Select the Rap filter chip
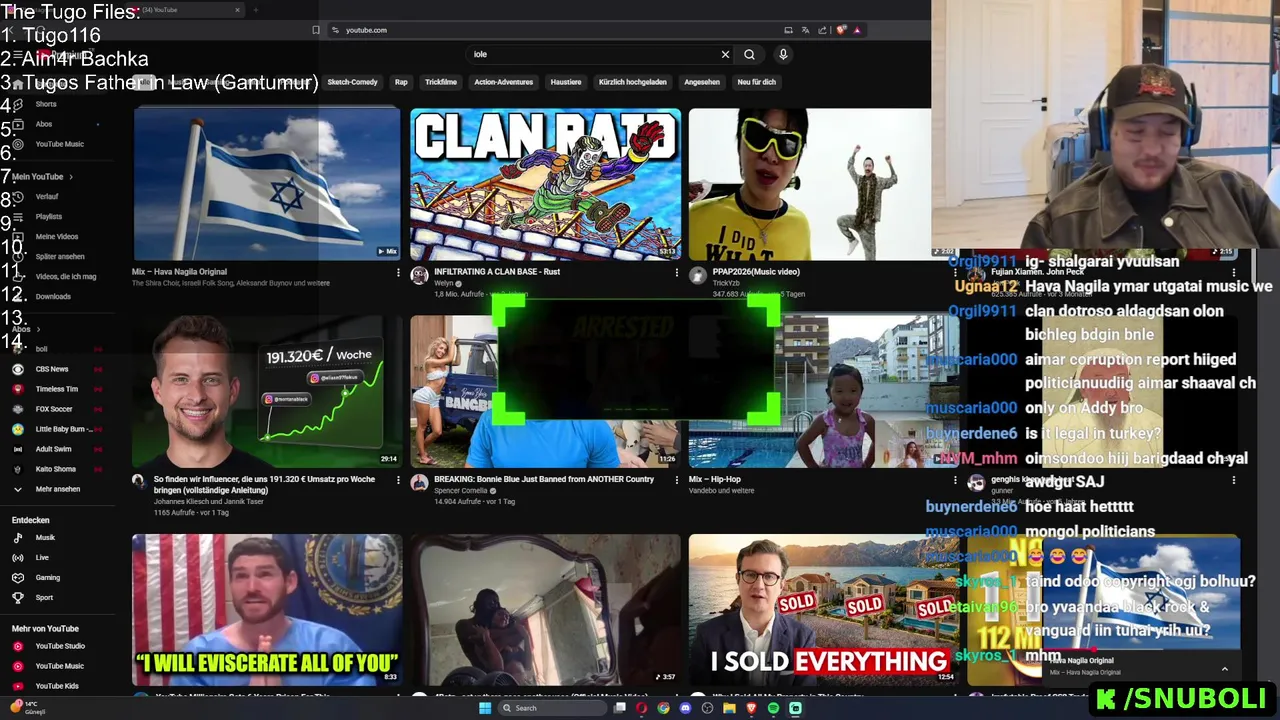Image resolution: width=1280 pixels, height=720 pixels. (x=401, y=82)
